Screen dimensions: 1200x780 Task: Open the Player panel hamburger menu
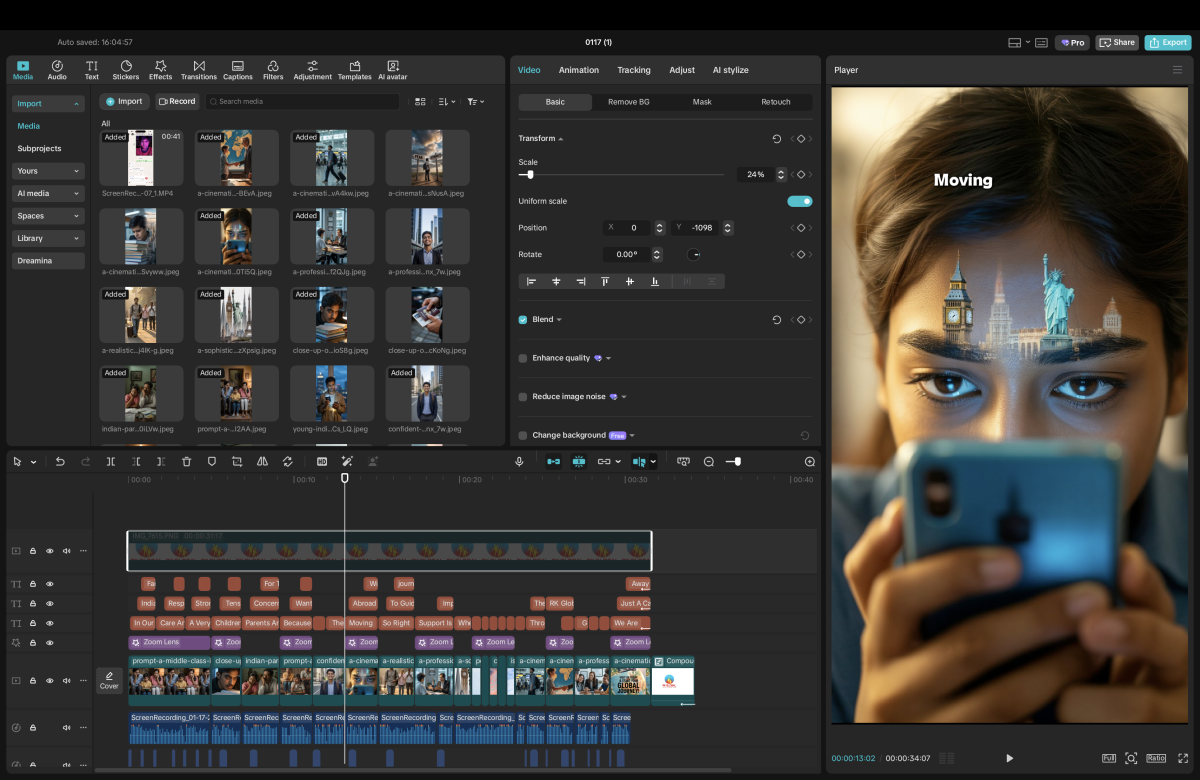1177,70
